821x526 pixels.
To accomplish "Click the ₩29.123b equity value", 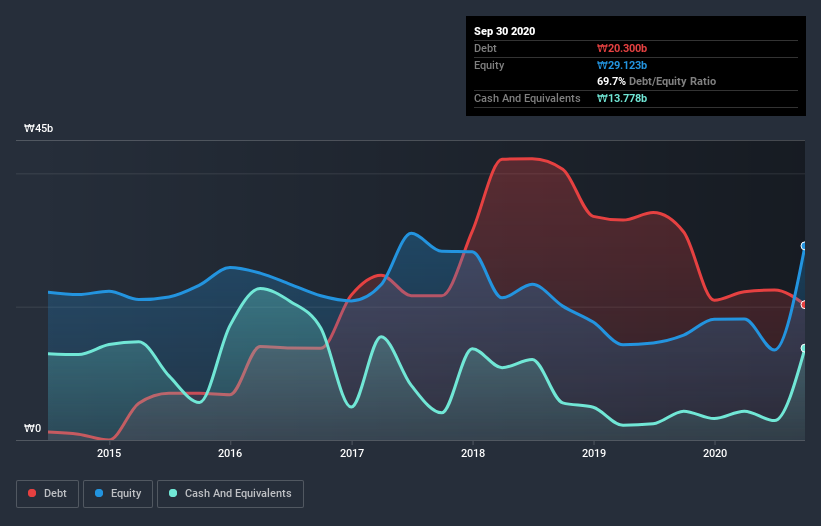I will click(x=622, y=65).
